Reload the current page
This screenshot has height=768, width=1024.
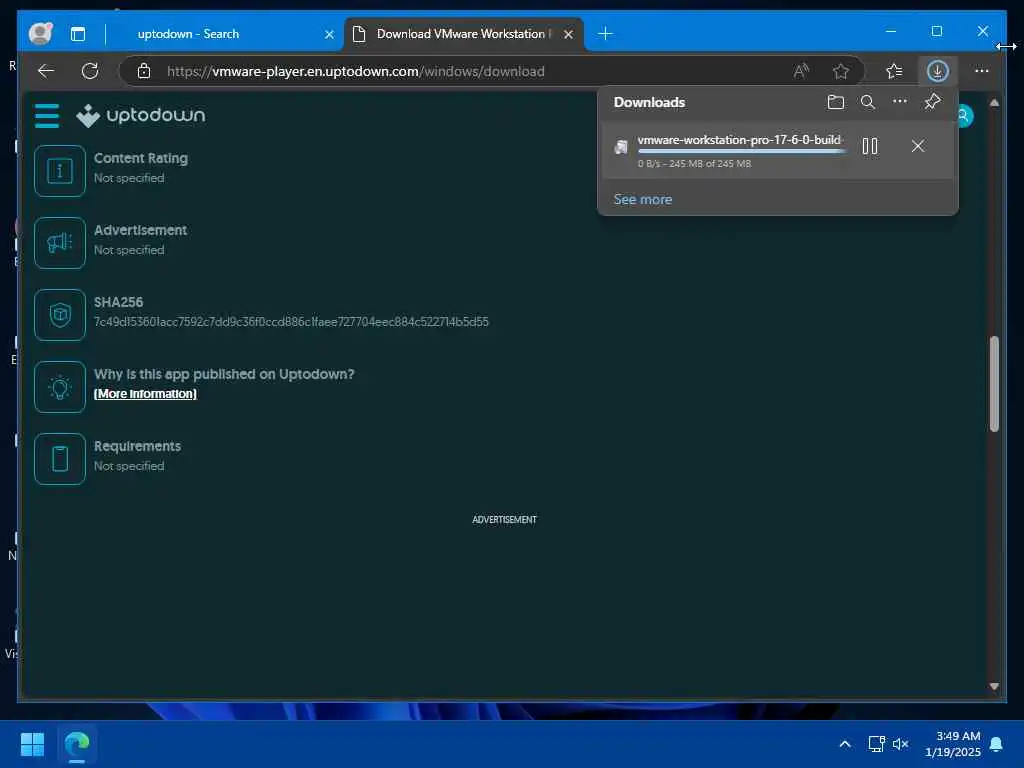[x=89, y=71]
